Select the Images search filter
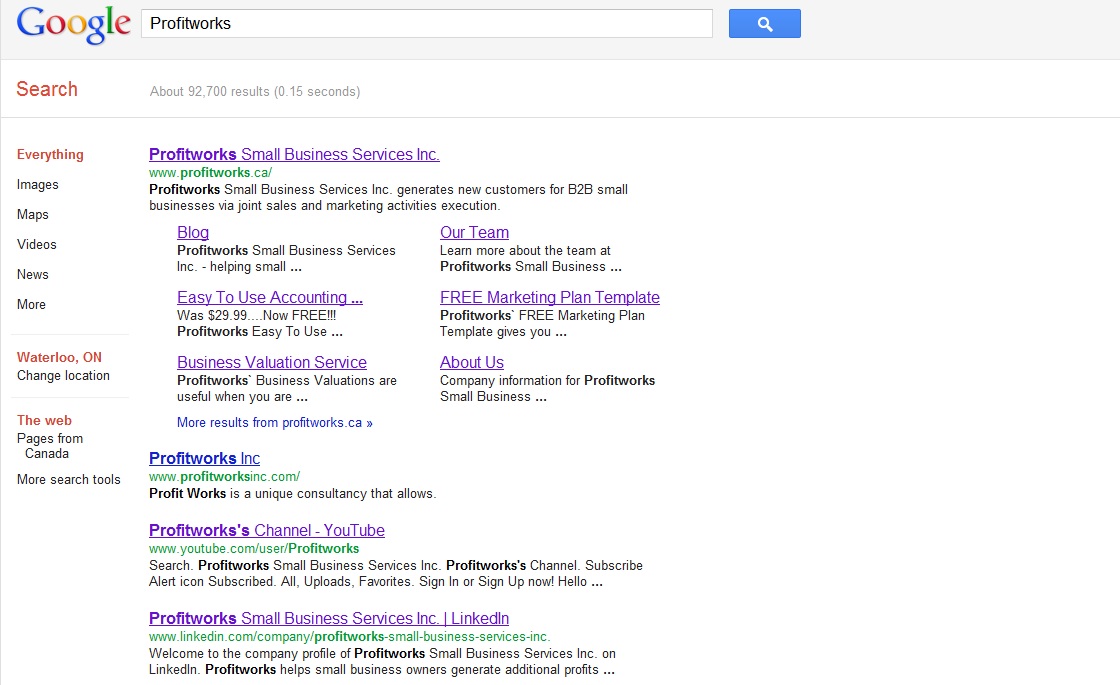 (37, 184)
